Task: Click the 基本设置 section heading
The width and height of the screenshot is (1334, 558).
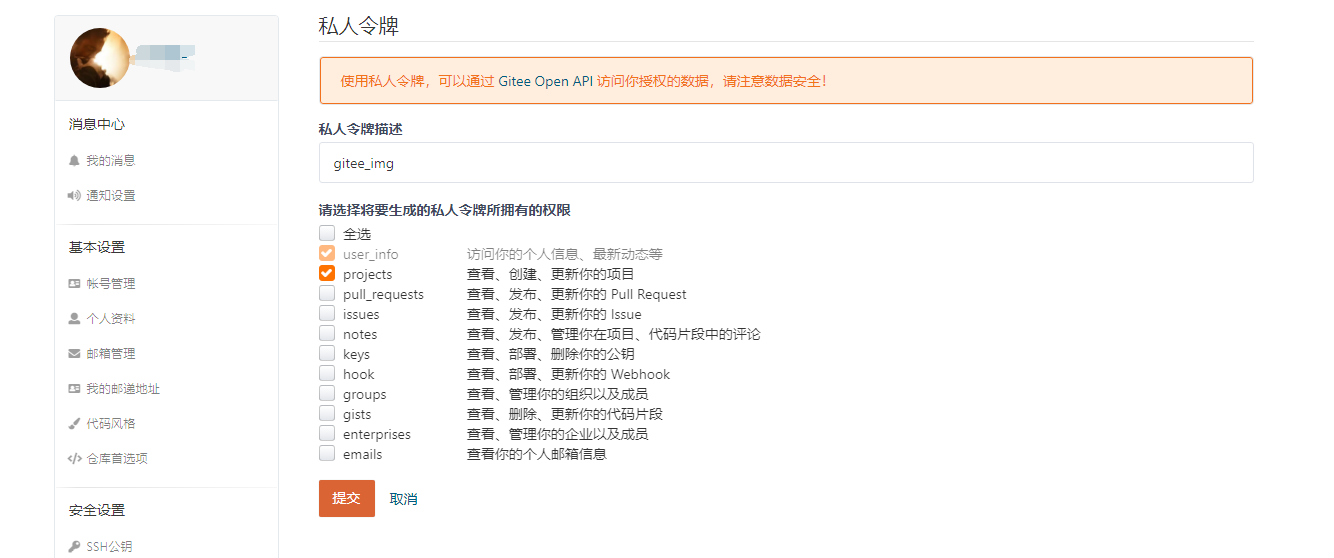Action: (97, 248)
